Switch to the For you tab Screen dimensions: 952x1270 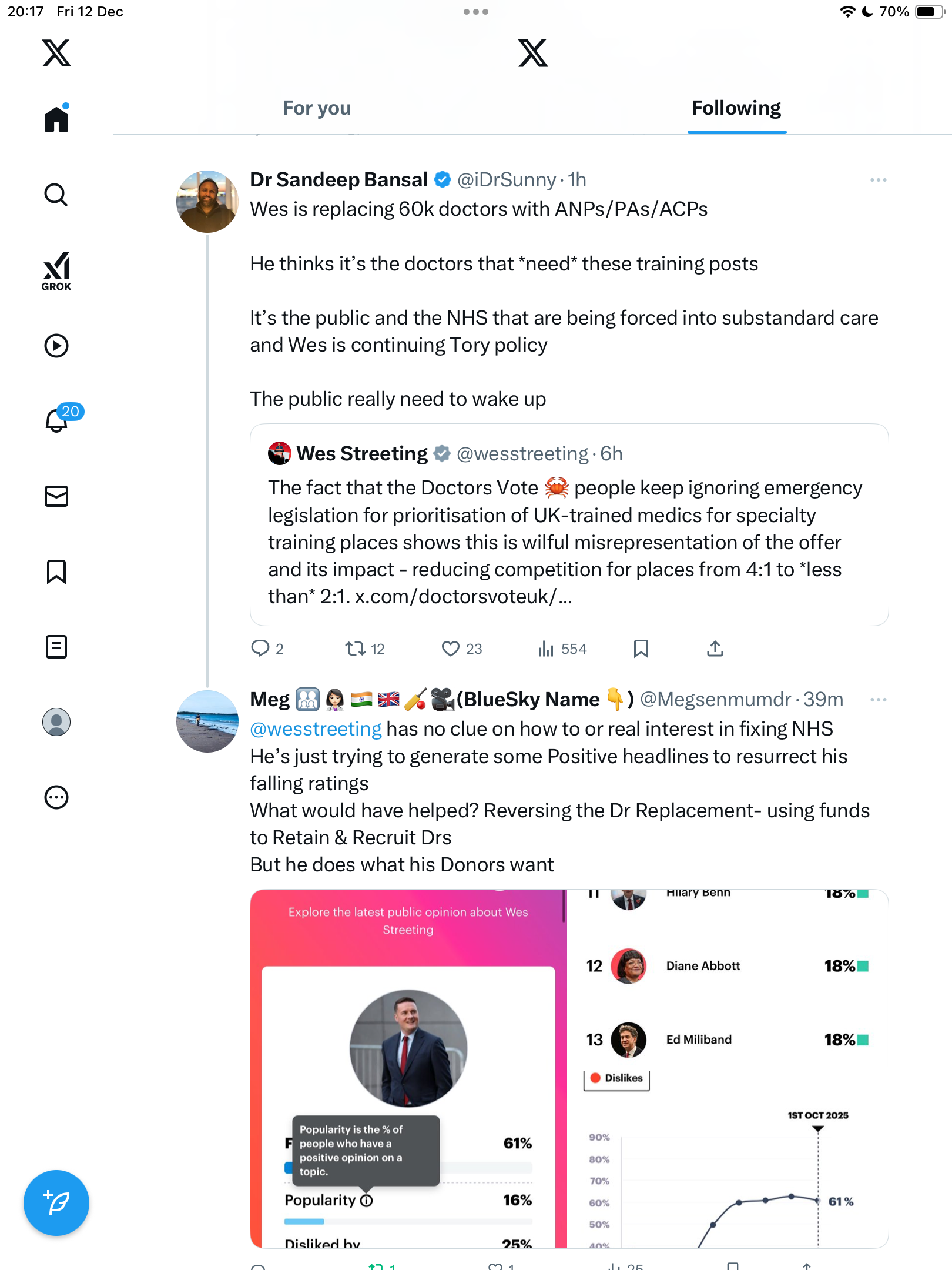click(x=317, y=108)
